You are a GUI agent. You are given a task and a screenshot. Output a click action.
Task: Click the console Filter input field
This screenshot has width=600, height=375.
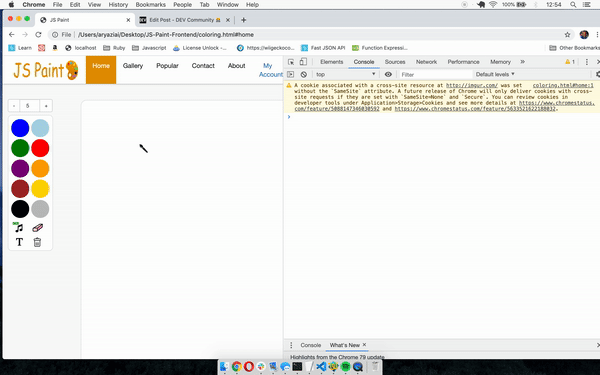(435, 74)
